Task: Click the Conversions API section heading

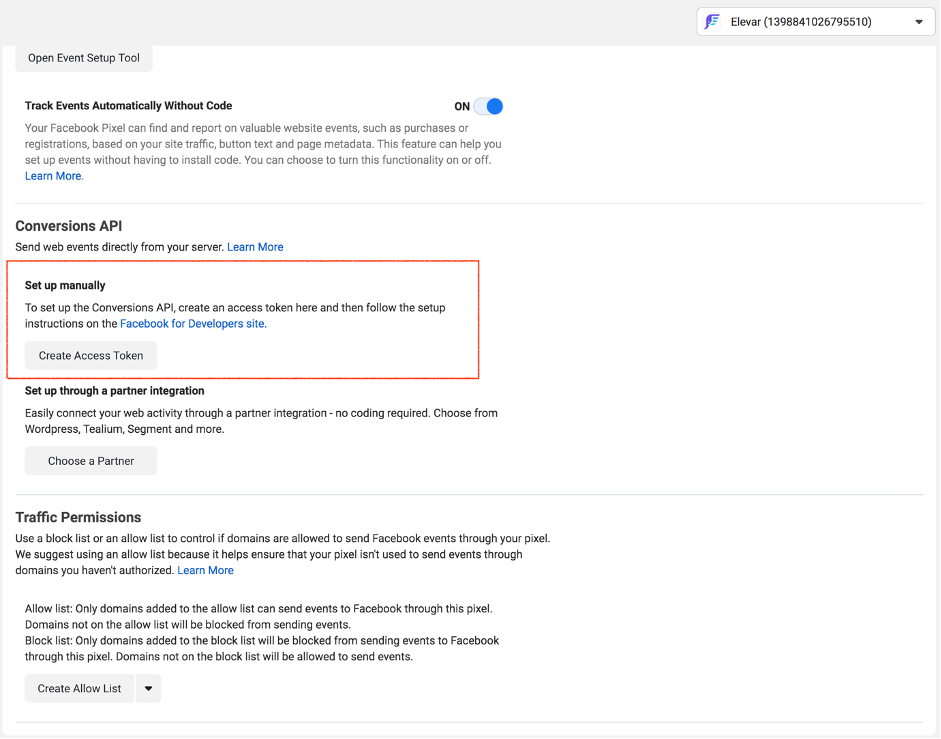Action: coord(69,226)
